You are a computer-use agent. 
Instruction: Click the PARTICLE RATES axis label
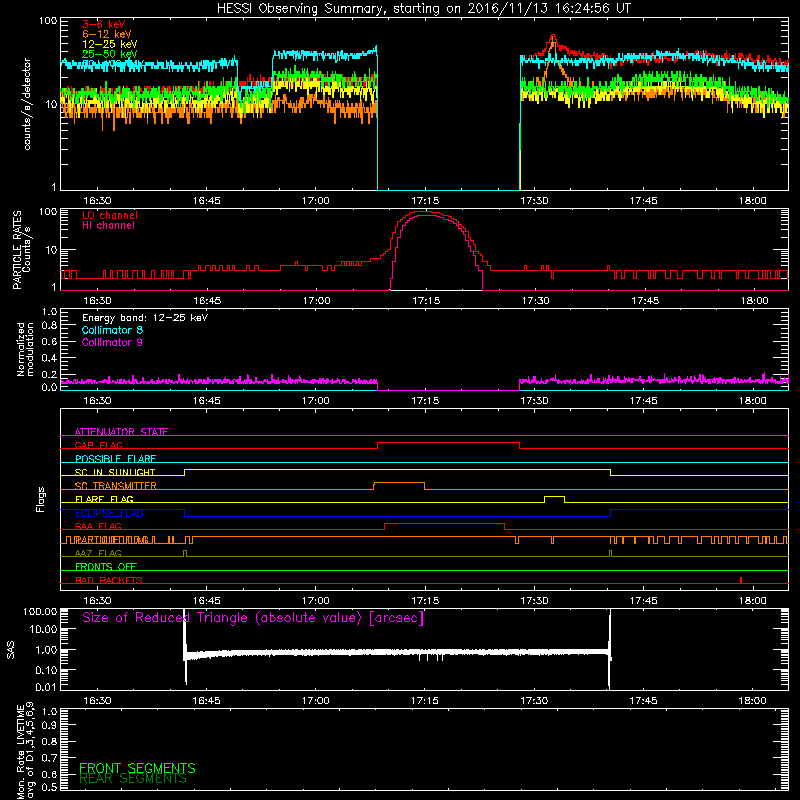[21, 250]
